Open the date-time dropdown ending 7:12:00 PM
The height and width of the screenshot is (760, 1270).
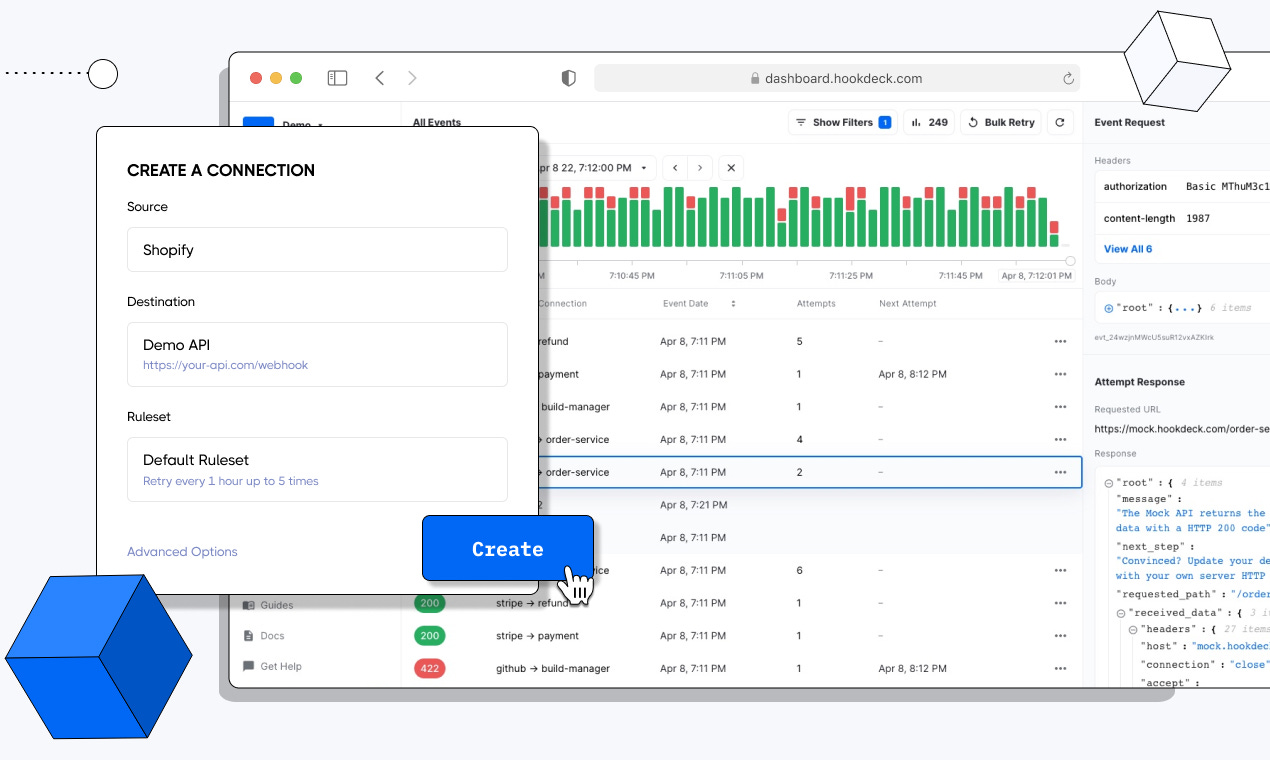595,168
